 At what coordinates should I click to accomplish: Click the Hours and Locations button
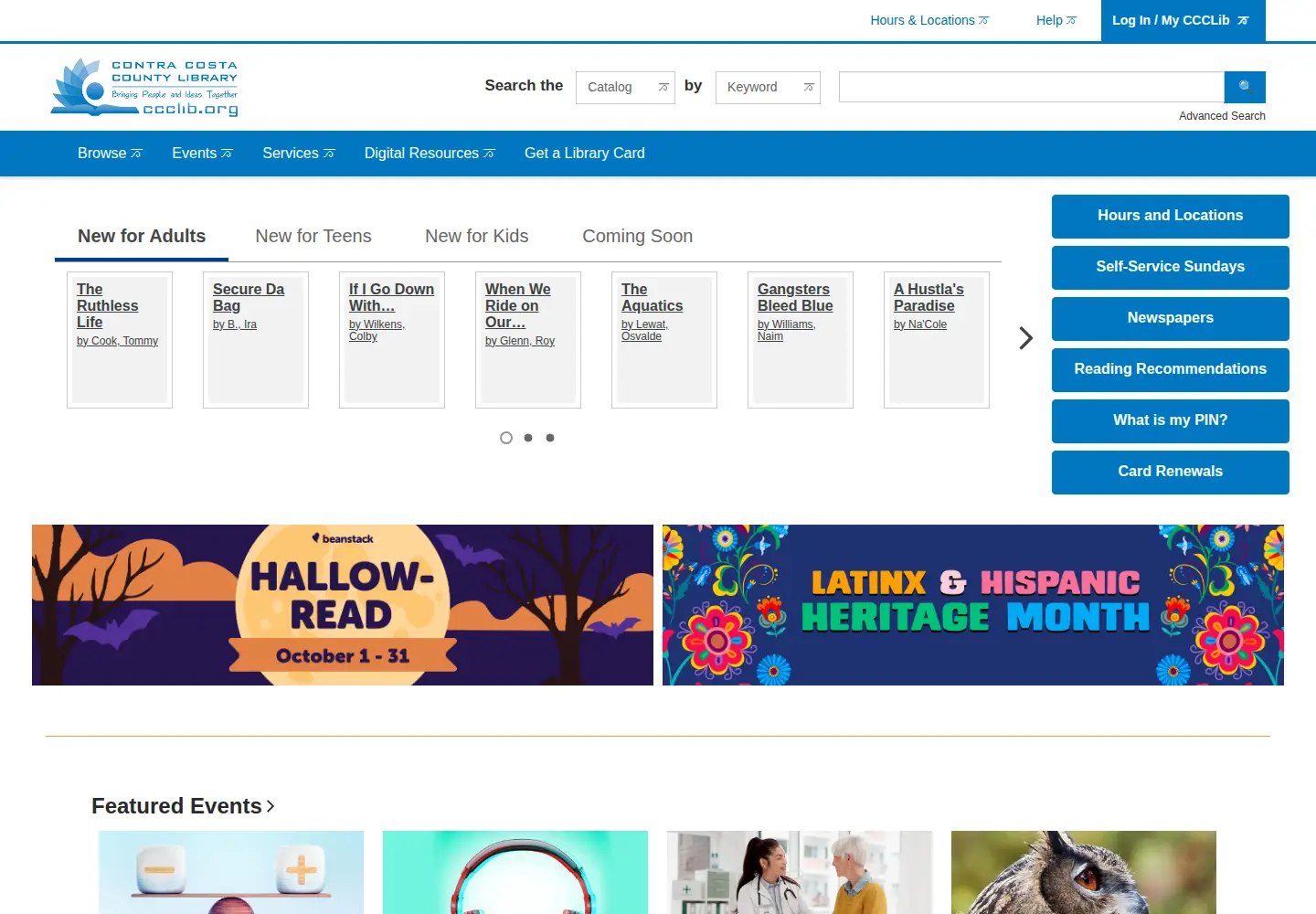pos(1171,217)
